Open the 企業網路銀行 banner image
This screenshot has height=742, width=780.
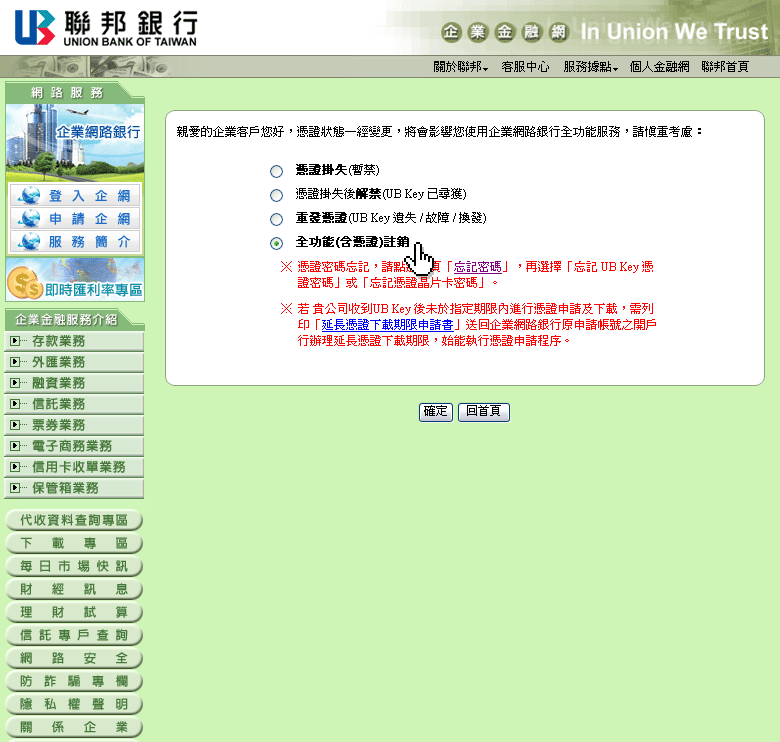pos(75,143)
